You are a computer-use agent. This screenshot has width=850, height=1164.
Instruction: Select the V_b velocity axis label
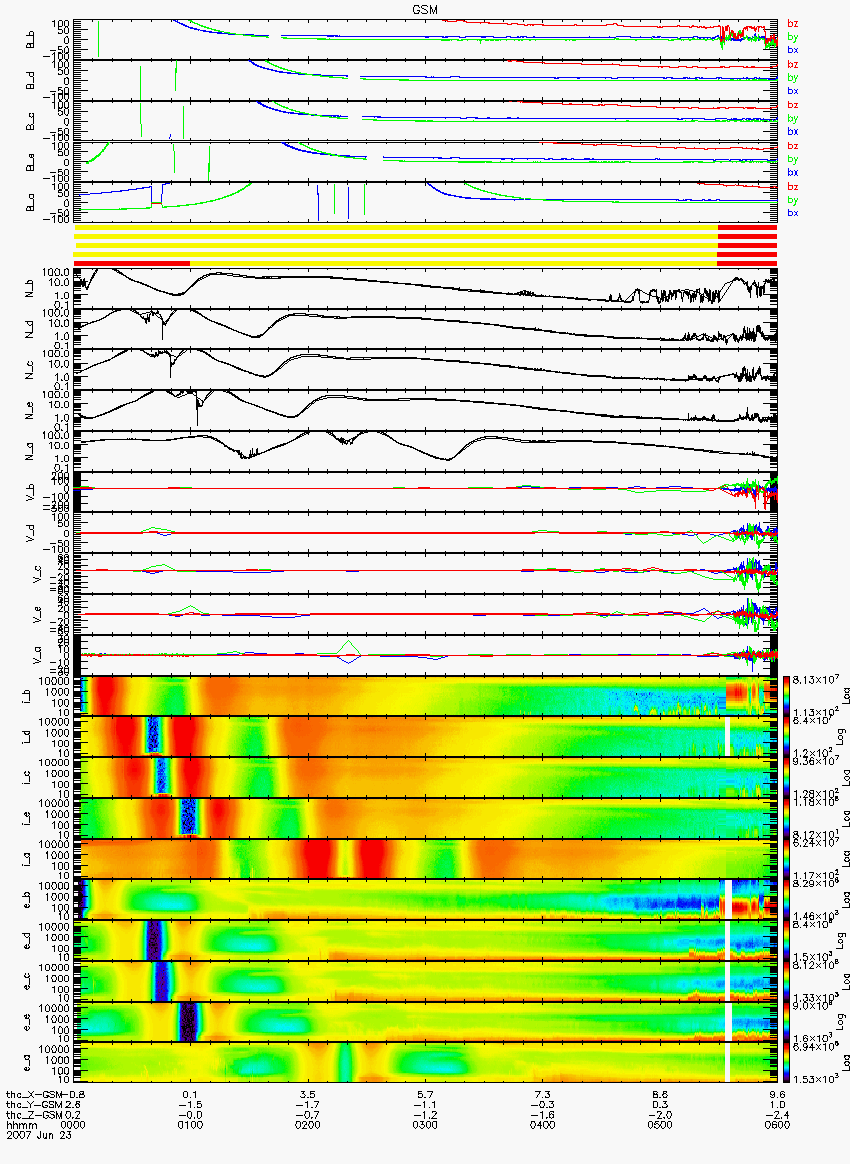pyautogui.click(x=31, y=491)
